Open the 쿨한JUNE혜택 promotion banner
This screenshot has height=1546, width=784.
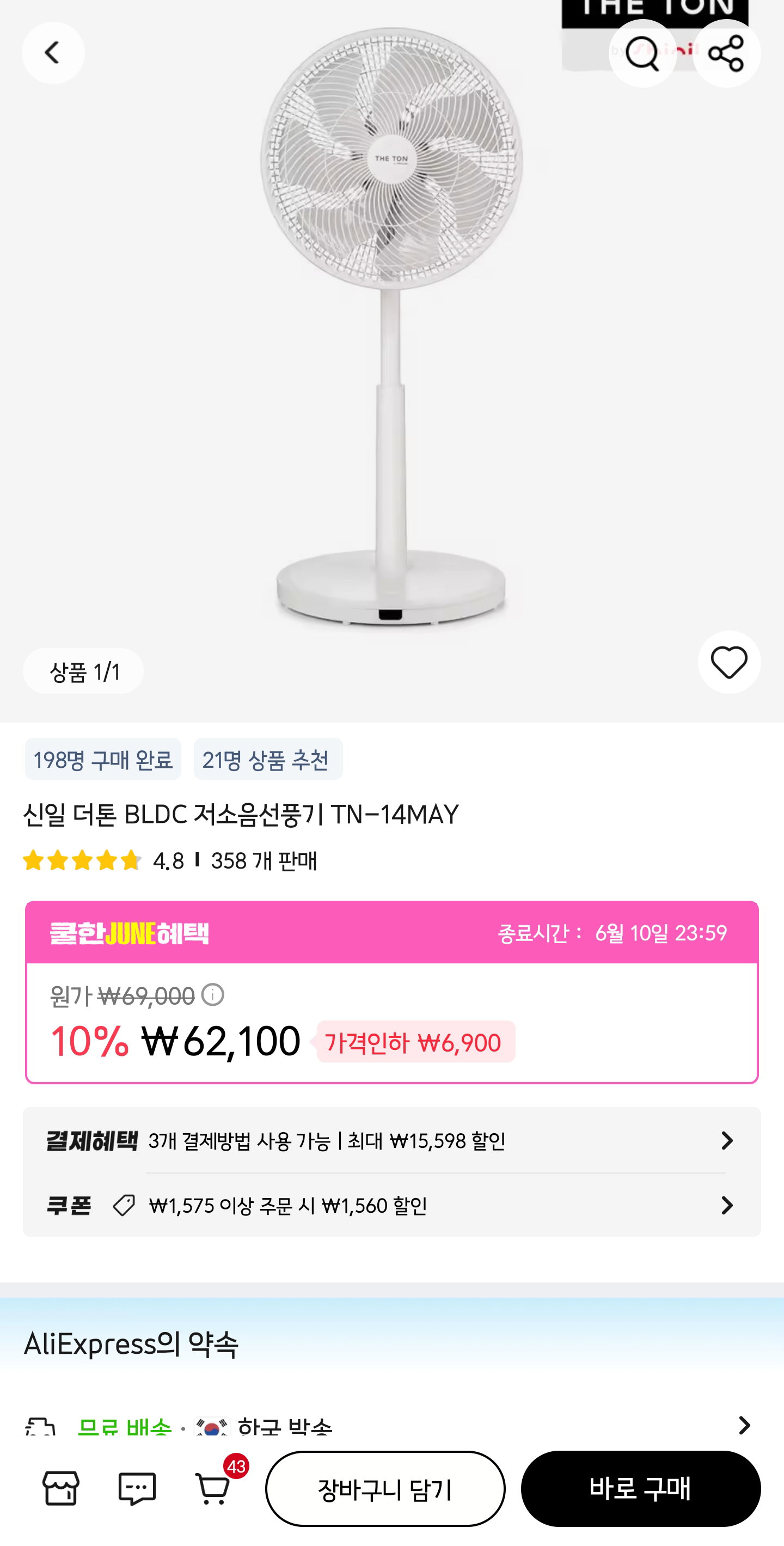[391, 933]
